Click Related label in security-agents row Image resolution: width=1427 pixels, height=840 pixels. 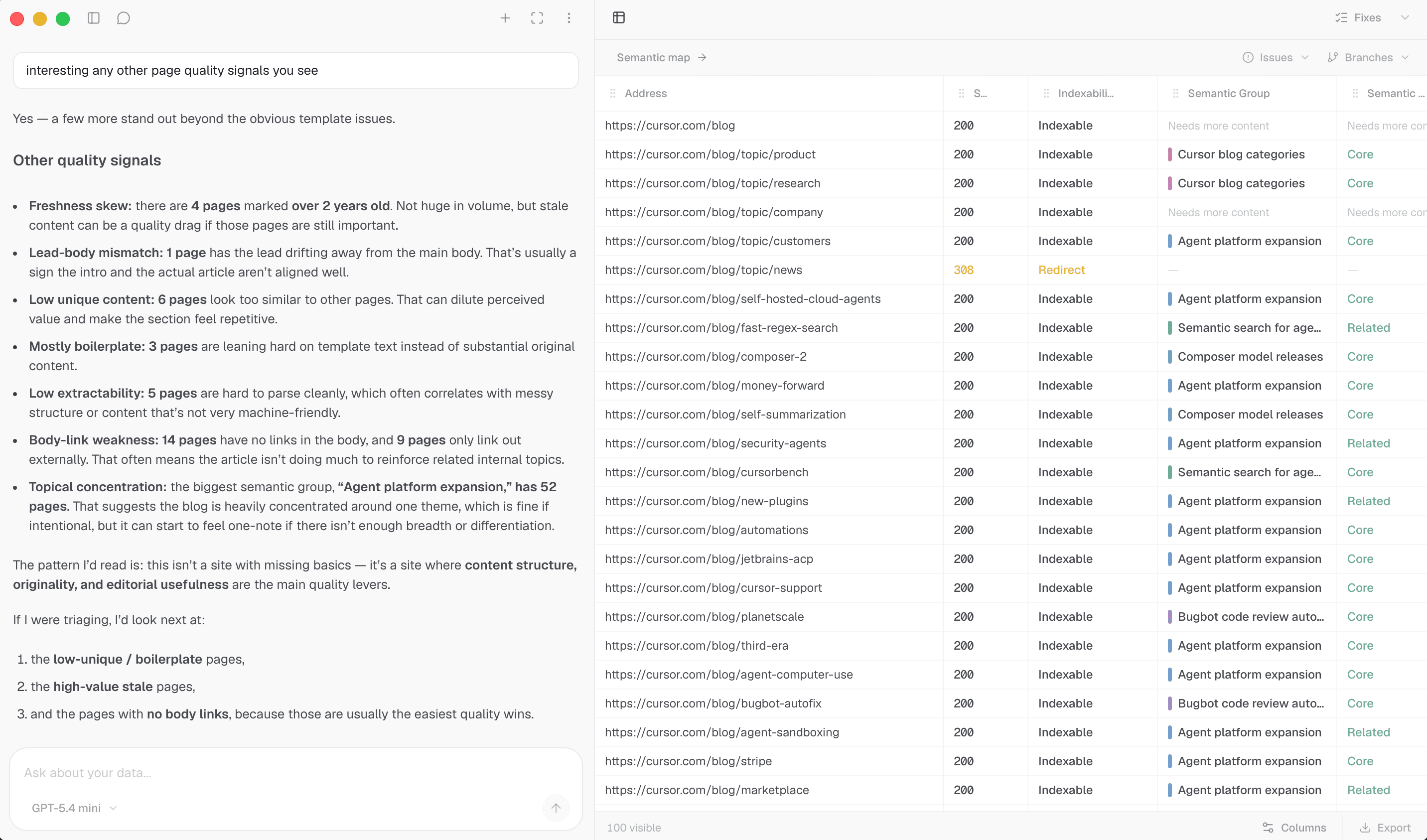click(1368, 443)
